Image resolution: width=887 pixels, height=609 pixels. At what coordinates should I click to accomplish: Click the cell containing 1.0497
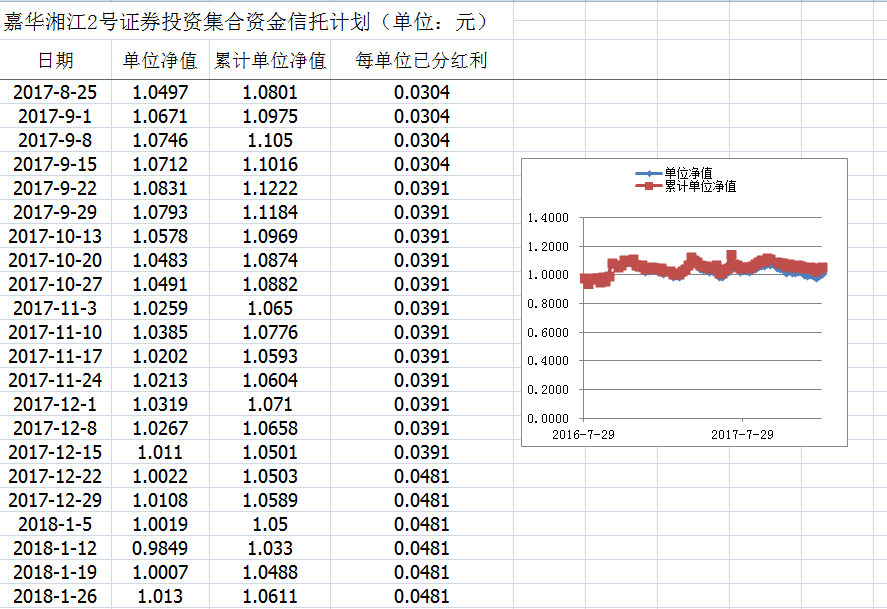(x=160, y=92)
